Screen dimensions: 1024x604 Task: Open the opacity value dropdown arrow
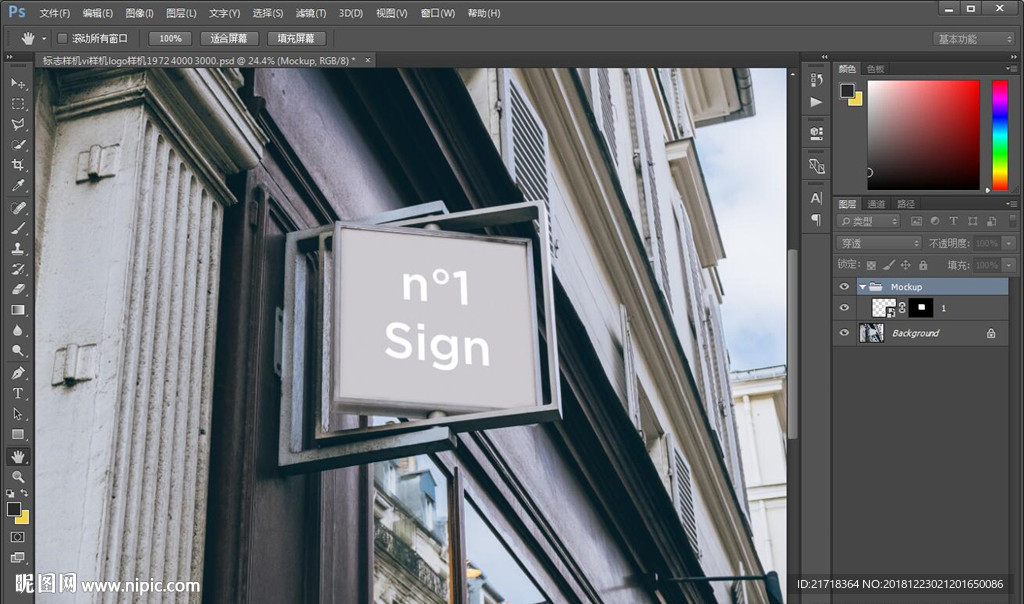(1009, 243)
